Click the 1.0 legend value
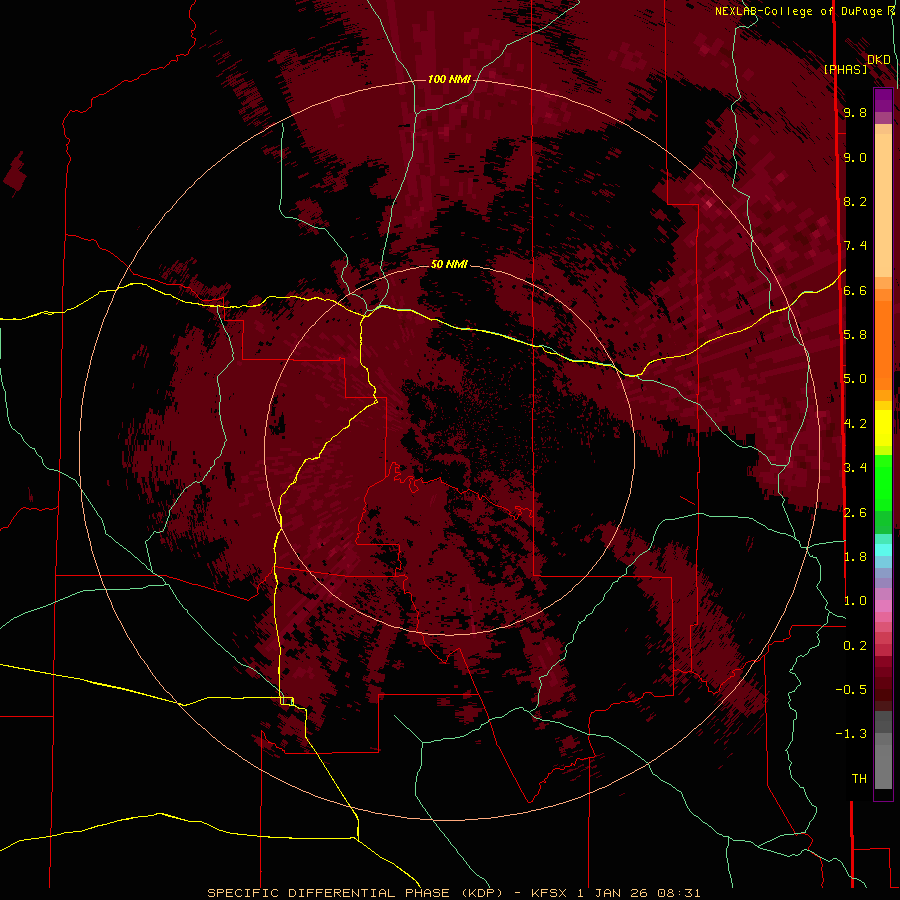This screenshot has width=900, height=900. point(855,600)
